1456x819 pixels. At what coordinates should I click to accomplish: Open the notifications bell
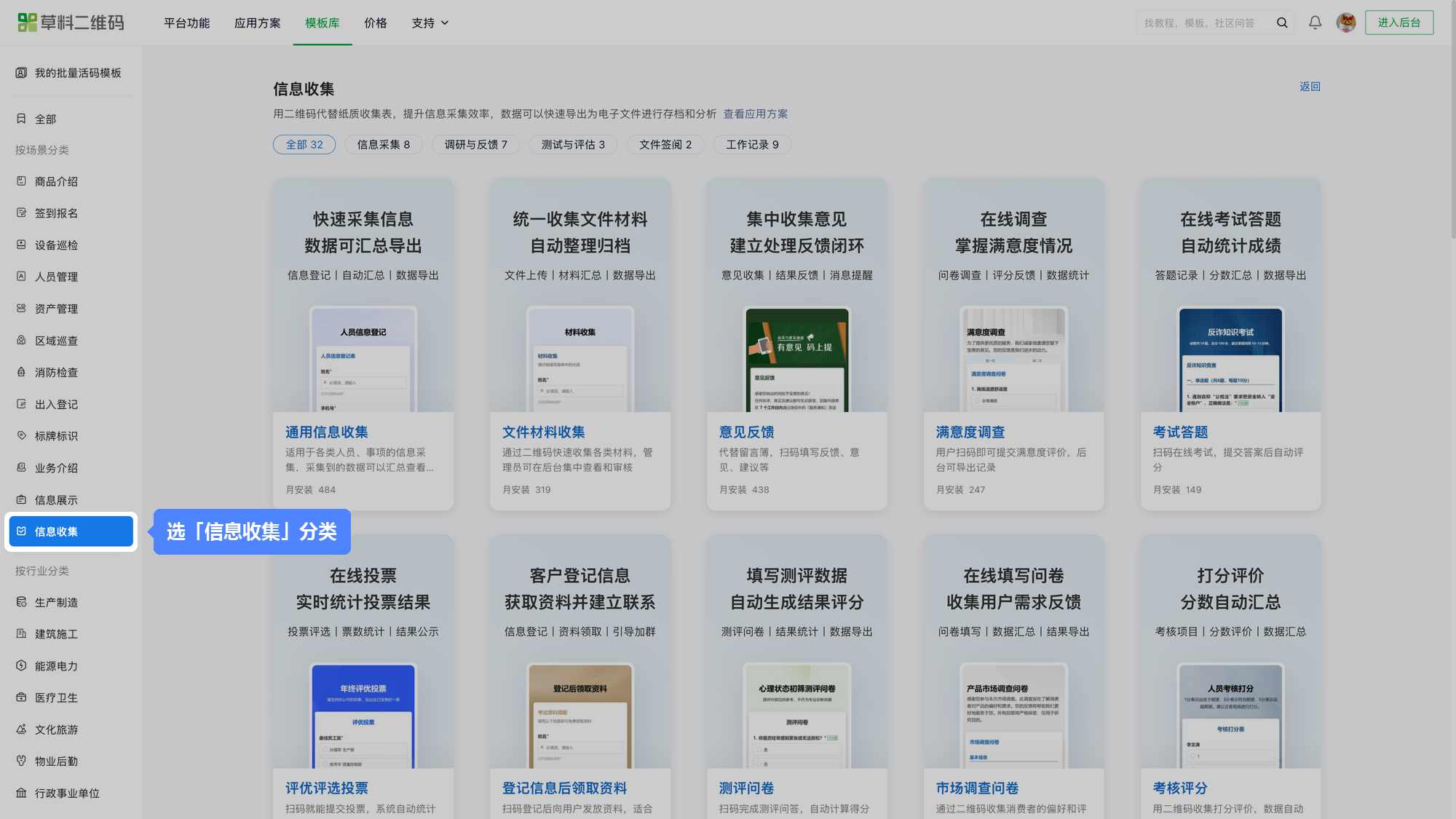pyautogui.click(x=1315, y=23)
